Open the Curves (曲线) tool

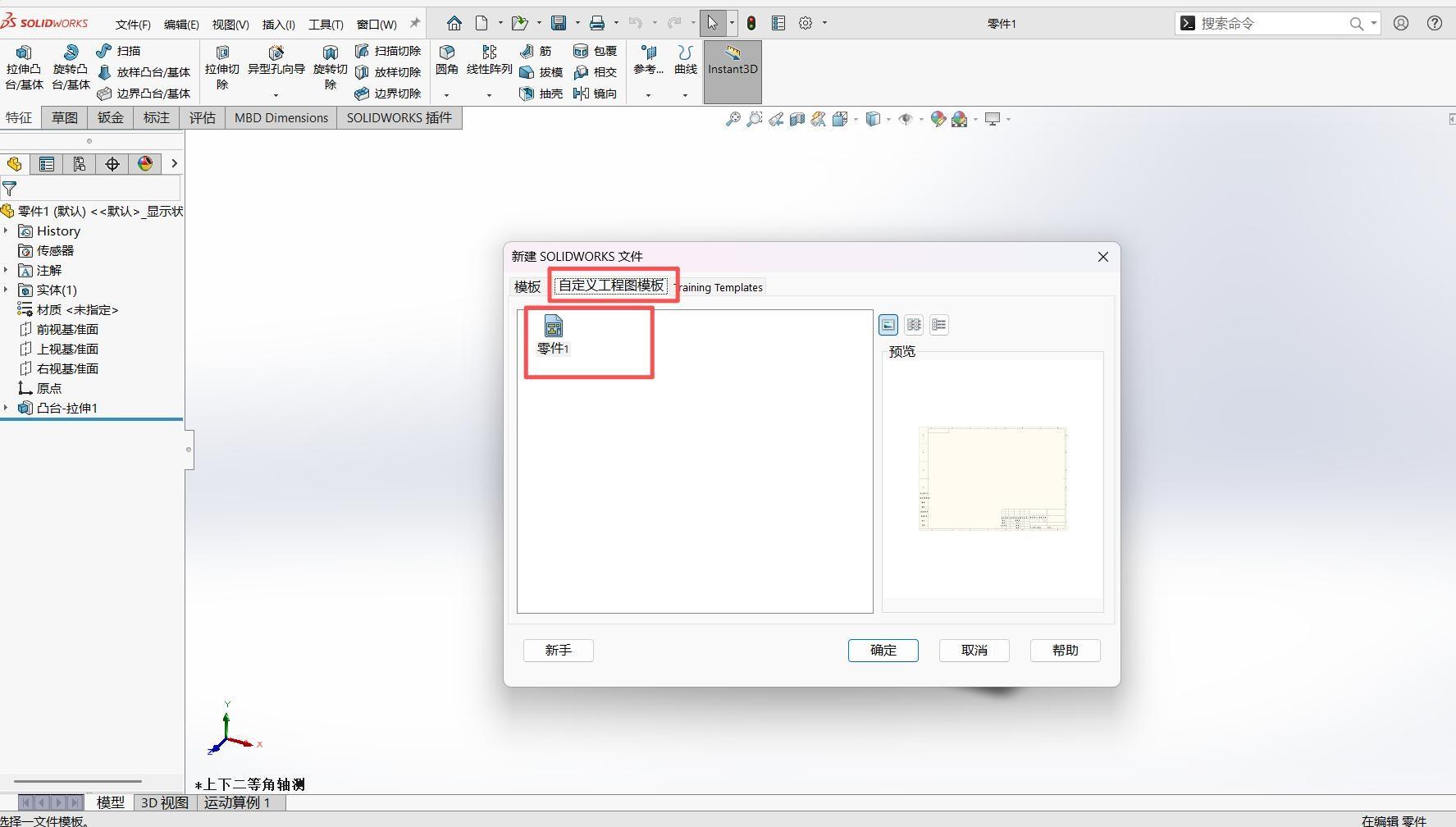point(686,62)
